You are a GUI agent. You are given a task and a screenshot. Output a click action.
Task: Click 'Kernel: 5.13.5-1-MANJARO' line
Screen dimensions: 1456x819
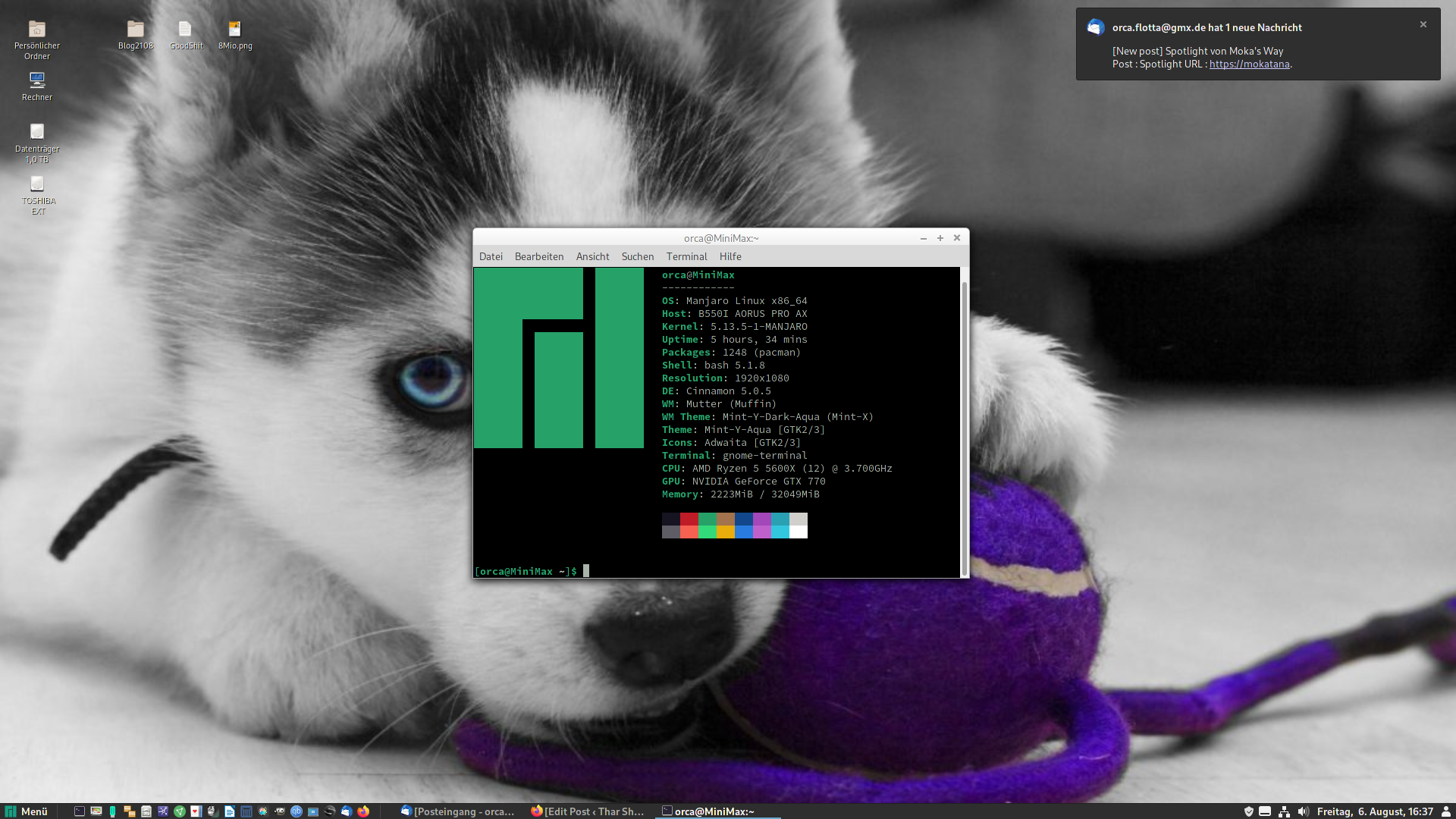pyautogui.click(x=734, y=327)
